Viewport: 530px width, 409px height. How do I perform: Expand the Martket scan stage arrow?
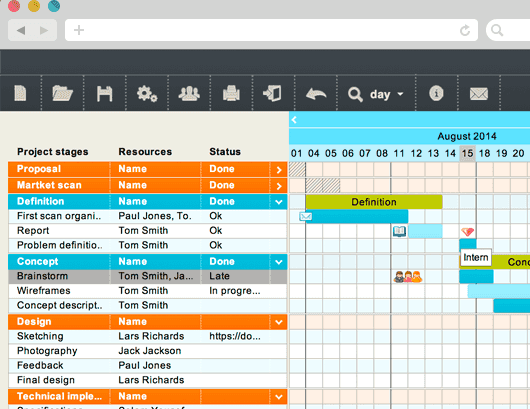(x=279, y=186)
